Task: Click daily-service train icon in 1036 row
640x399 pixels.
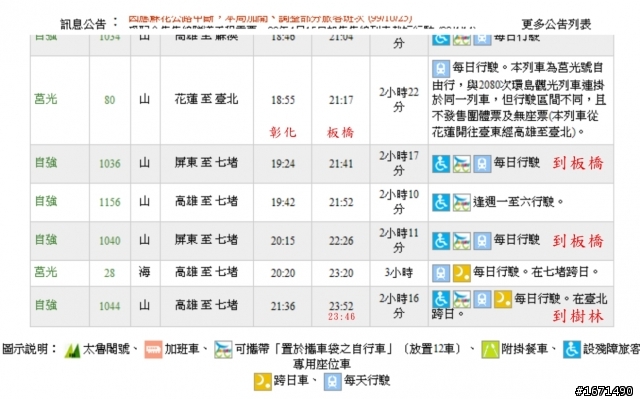Action: (x=482, y=164)
